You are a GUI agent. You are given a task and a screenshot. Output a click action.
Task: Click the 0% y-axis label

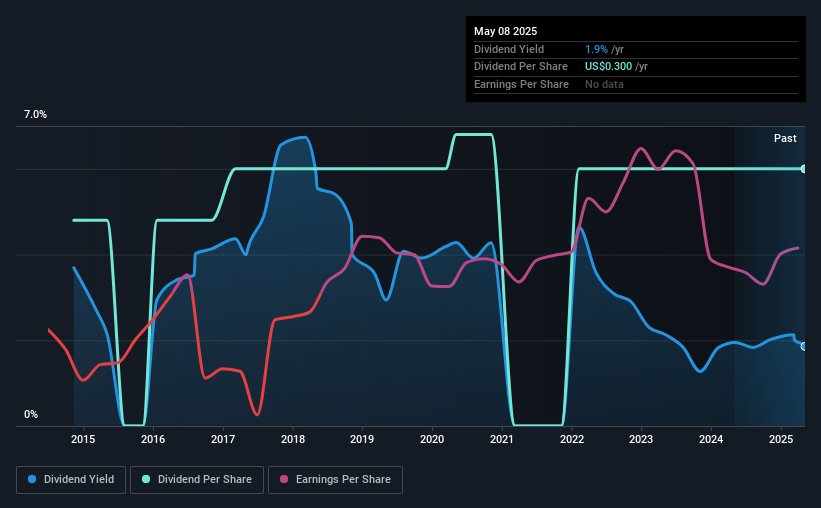point(31,414)
